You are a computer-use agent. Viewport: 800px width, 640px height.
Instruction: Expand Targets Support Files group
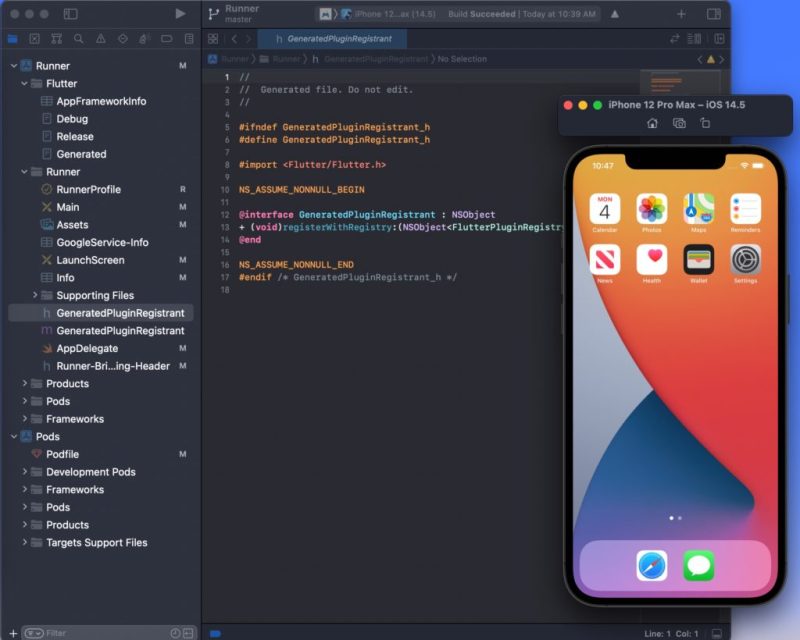coord(24,542)
